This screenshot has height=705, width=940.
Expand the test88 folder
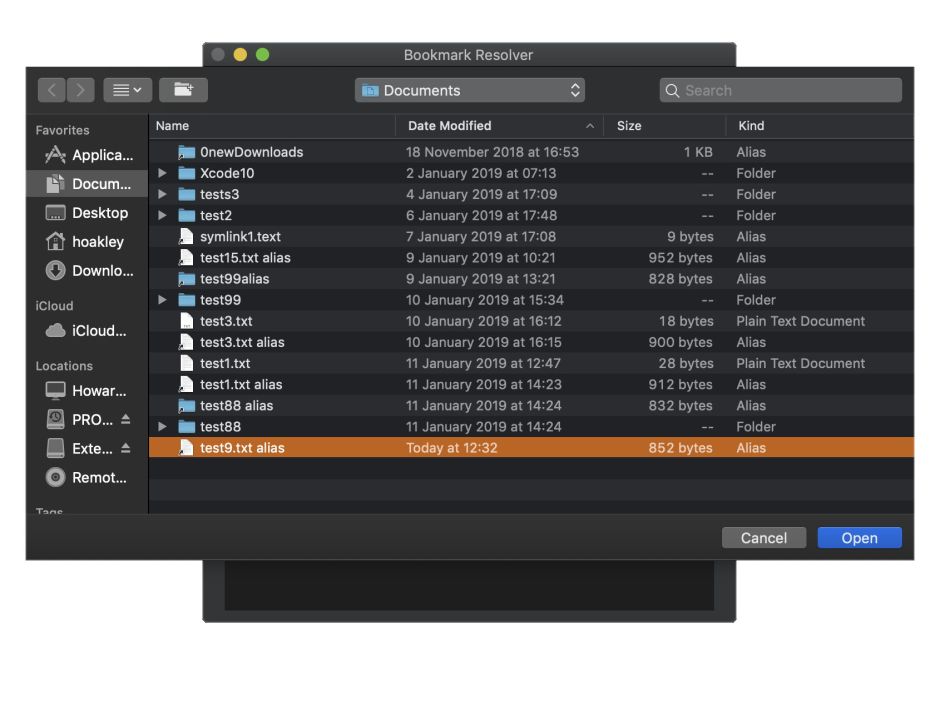point(162,427)
